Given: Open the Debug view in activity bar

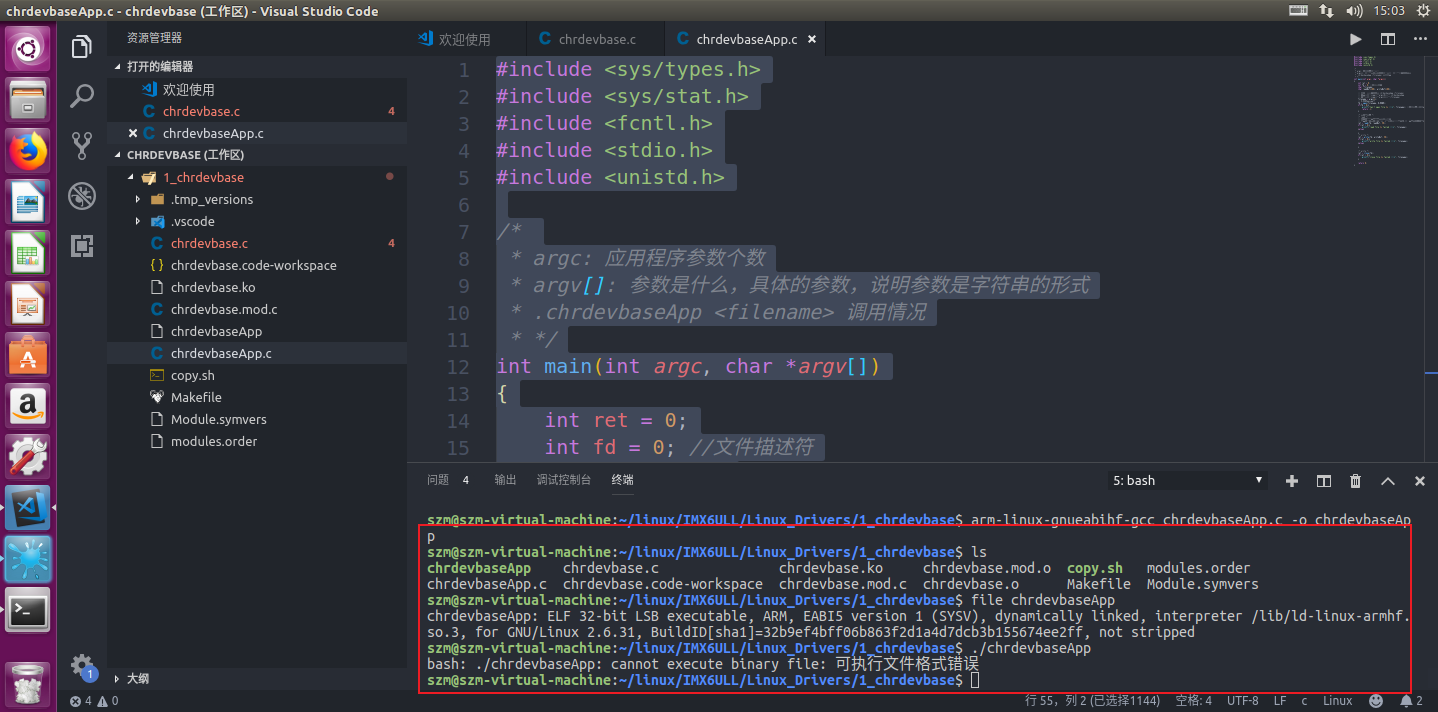Looking at the screenshot, I should [x=82, y=196].
